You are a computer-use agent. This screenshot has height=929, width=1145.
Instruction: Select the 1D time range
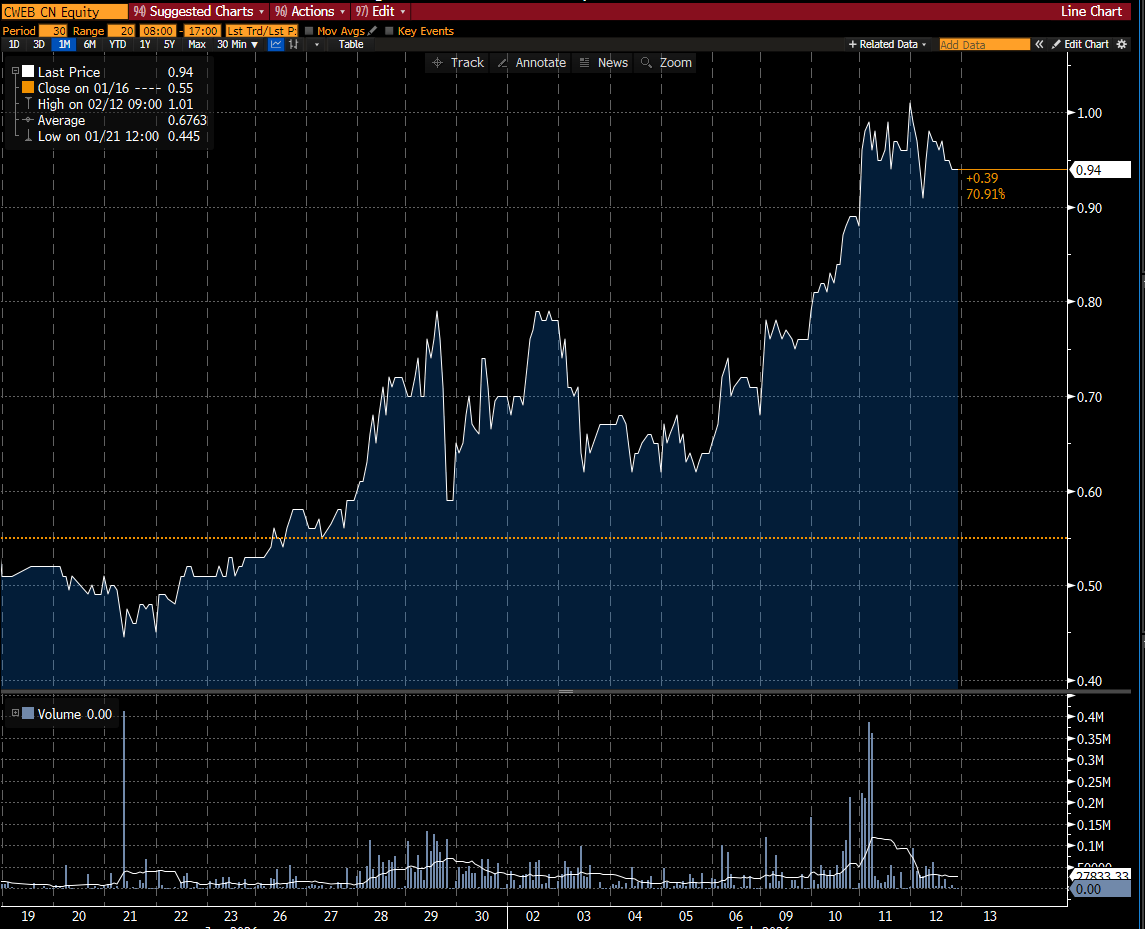(14, 45)
